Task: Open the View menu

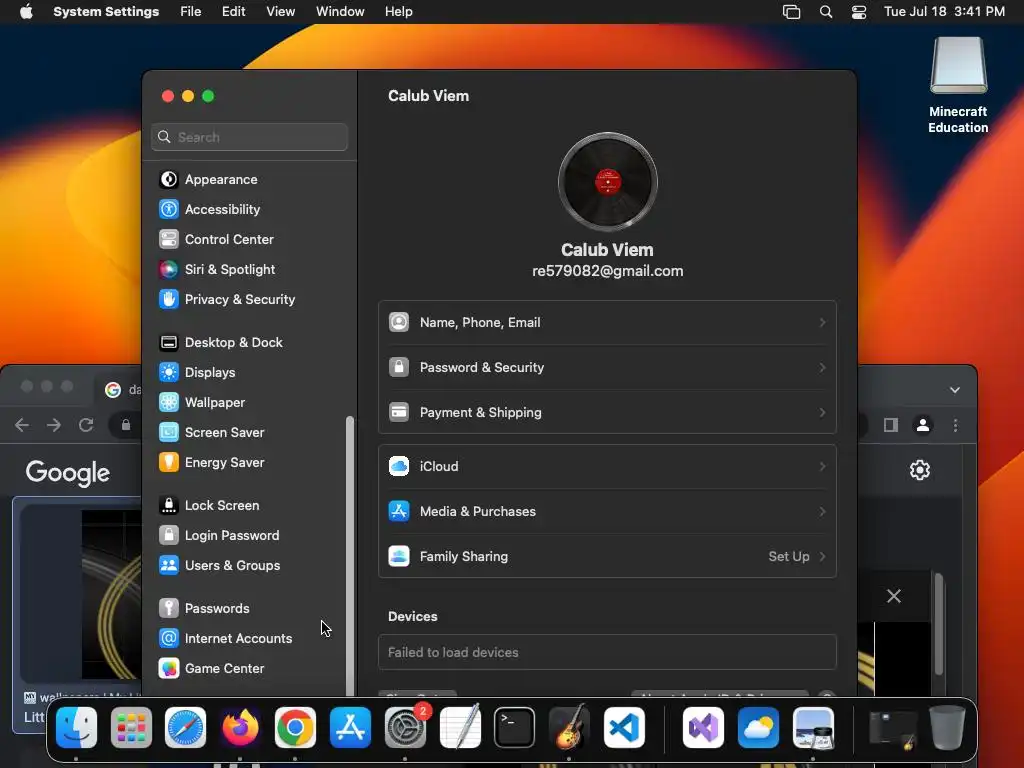Action: pos(280,12)
